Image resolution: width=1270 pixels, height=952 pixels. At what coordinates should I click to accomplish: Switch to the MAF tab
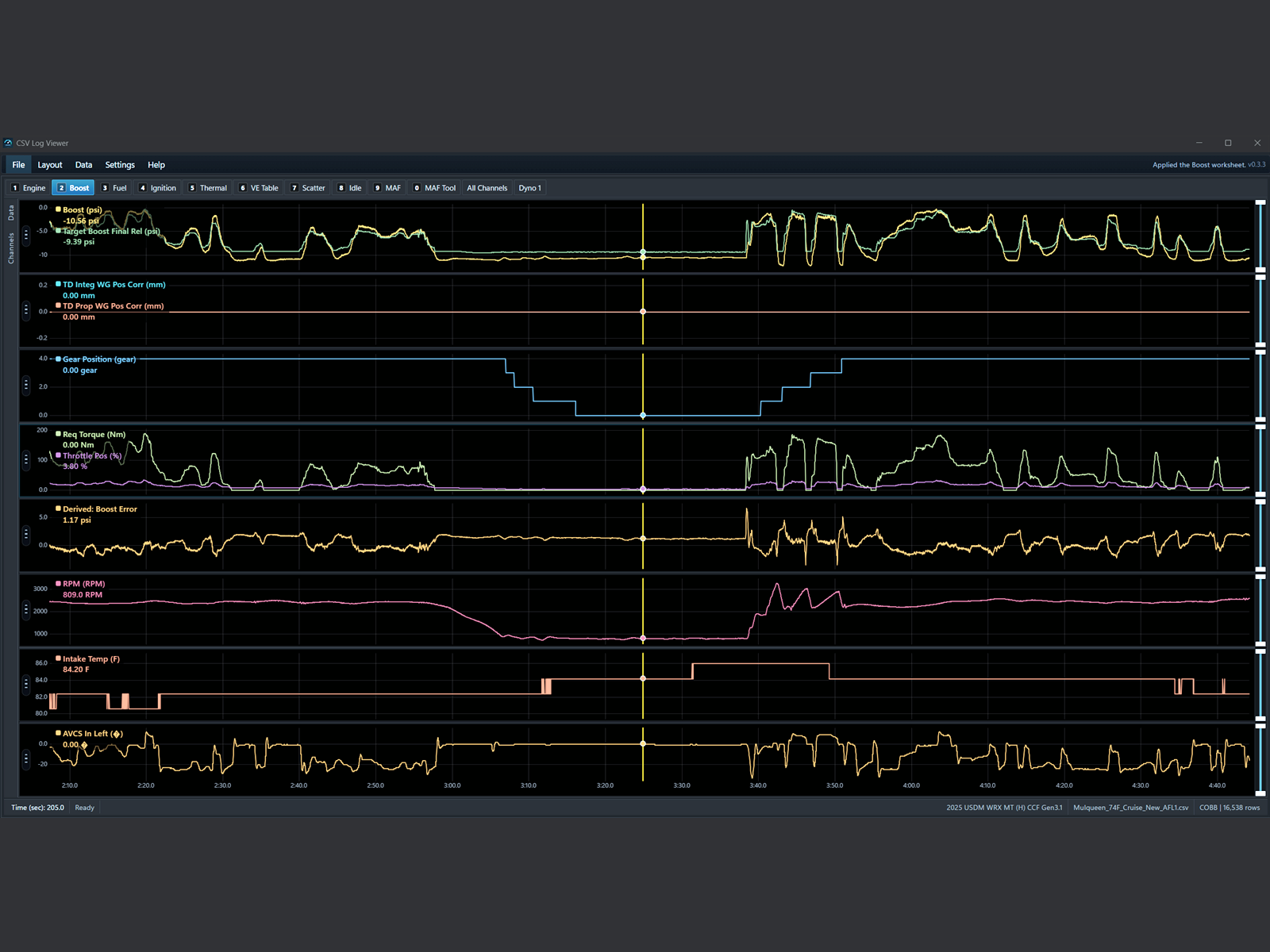click(x=388, y=188)
